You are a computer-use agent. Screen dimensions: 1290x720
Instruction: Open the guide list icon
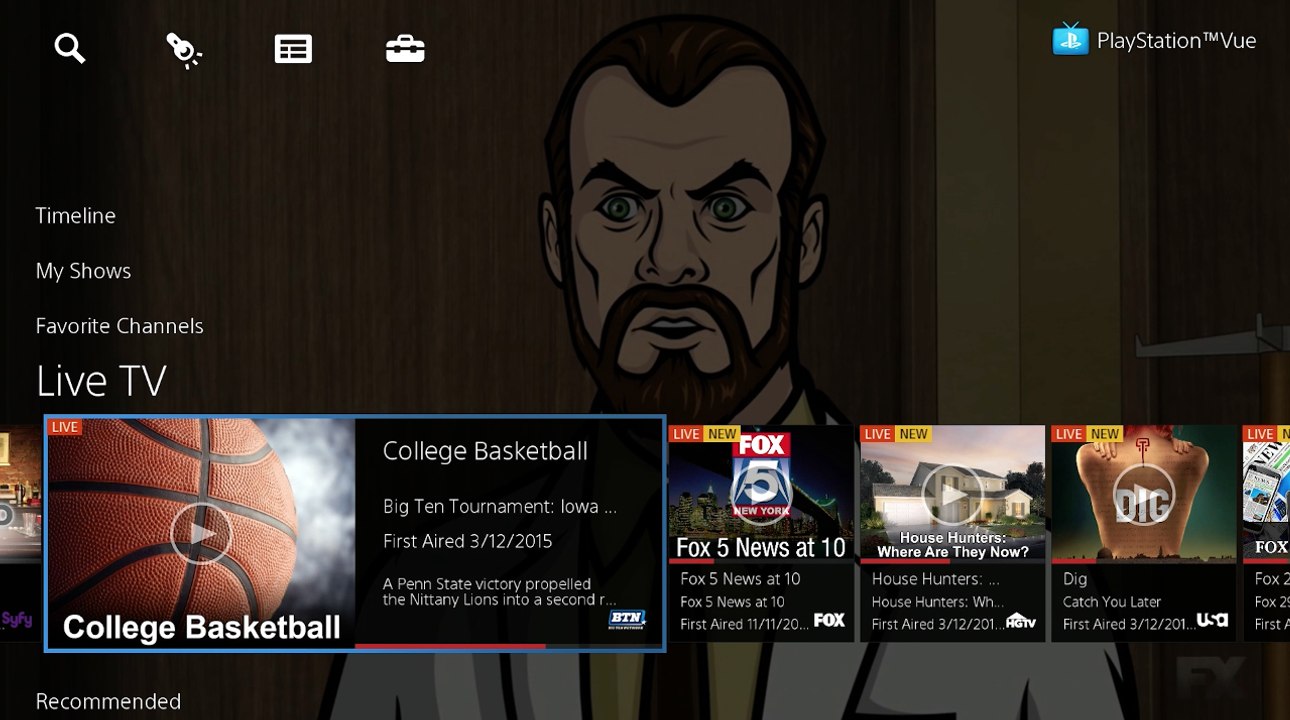coord(293,49)
